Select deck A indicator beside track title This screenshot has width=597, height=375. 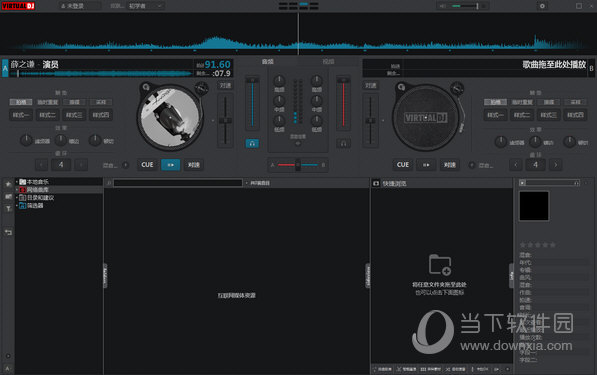(x=5, y=68)
